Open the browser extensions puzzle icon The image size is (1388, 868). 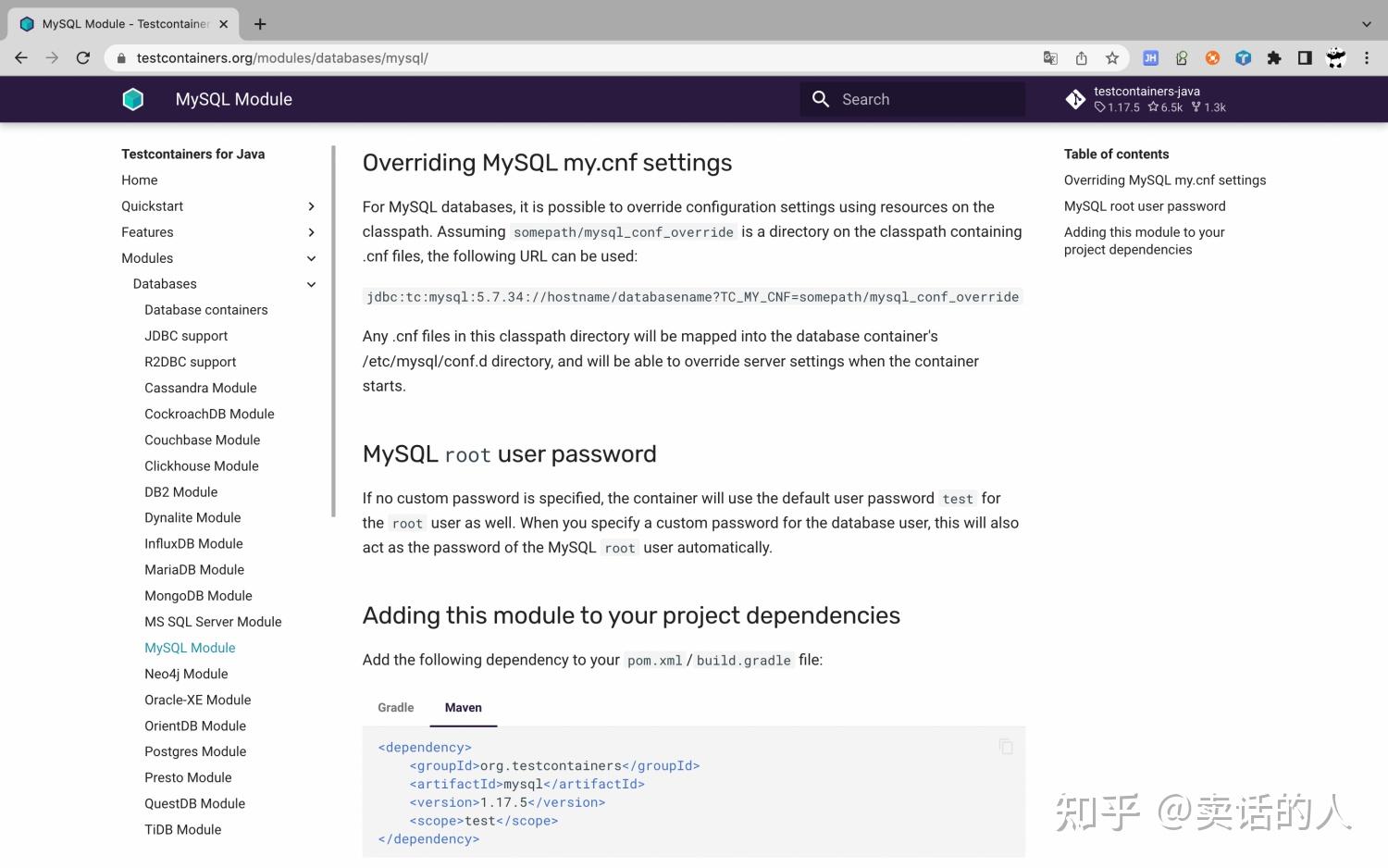point(1274,58)
